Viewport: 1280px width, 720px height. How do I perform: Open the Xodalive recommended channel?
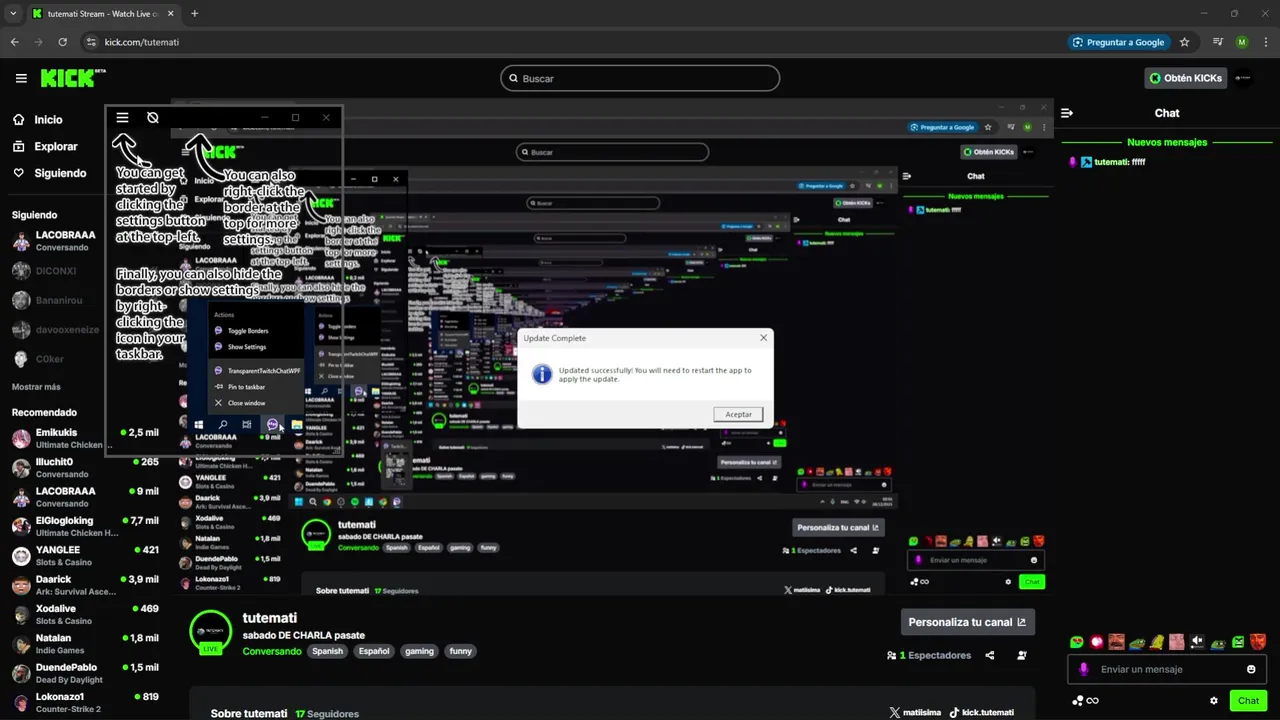85,614
